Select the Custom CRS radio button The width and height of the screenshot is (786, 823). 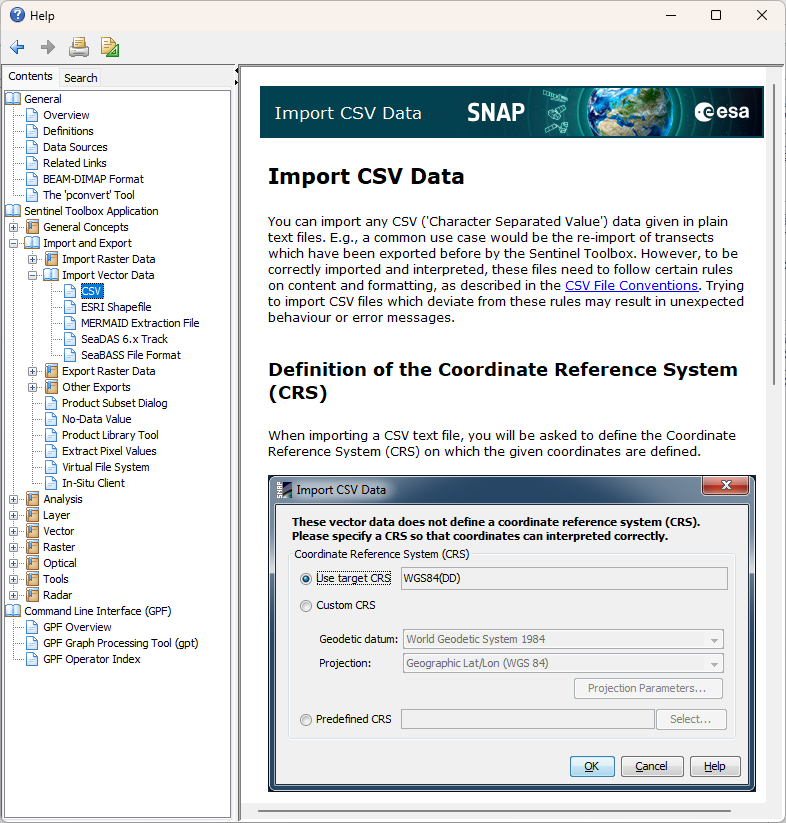pyautogui.click(x=306, y=606)
